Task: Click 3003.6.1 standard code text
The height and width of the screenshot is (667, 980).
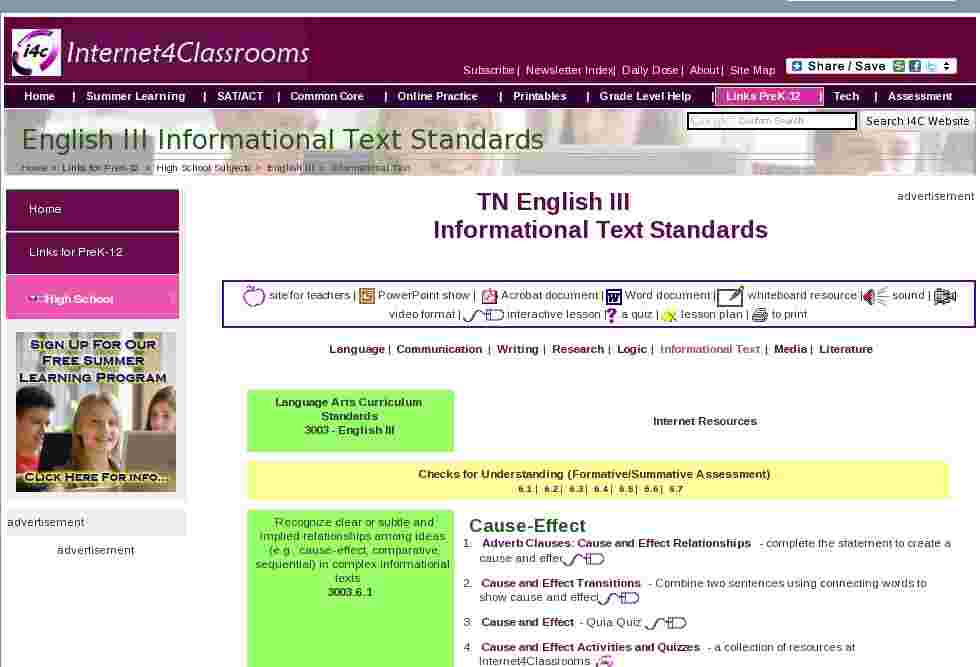Action: click(350, 592)
